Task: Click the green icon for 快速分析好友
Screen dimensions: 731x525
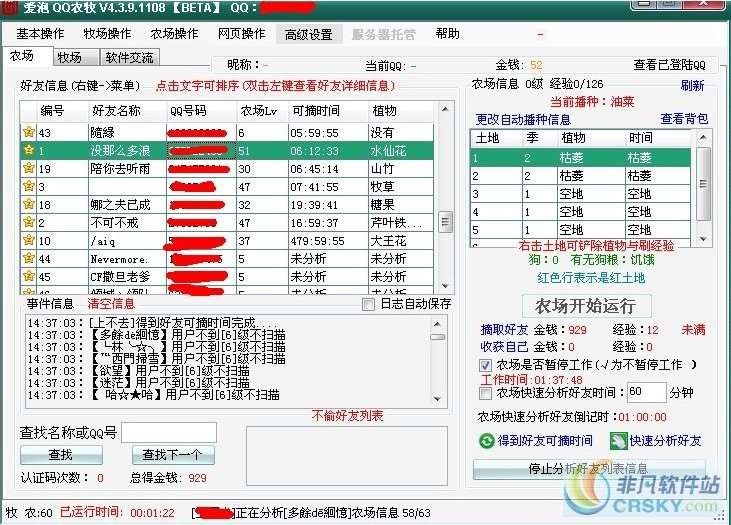Action: click(618, 441)
